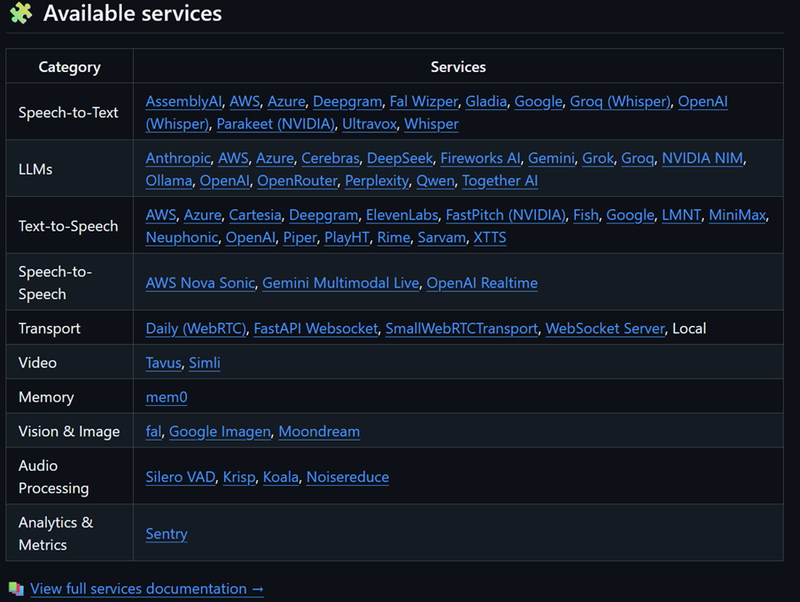
Task: Open the AWS link in the LLMs row
Action: click(233, 158)
